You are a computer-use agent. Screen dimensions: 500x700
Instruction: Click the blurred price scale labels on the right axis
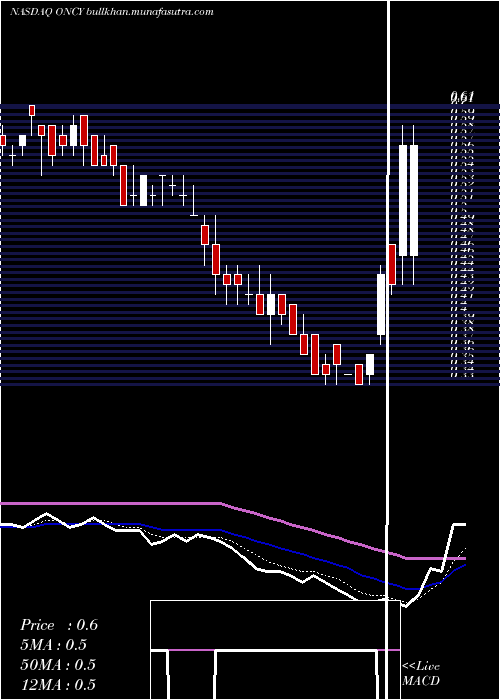click(462, 243)
